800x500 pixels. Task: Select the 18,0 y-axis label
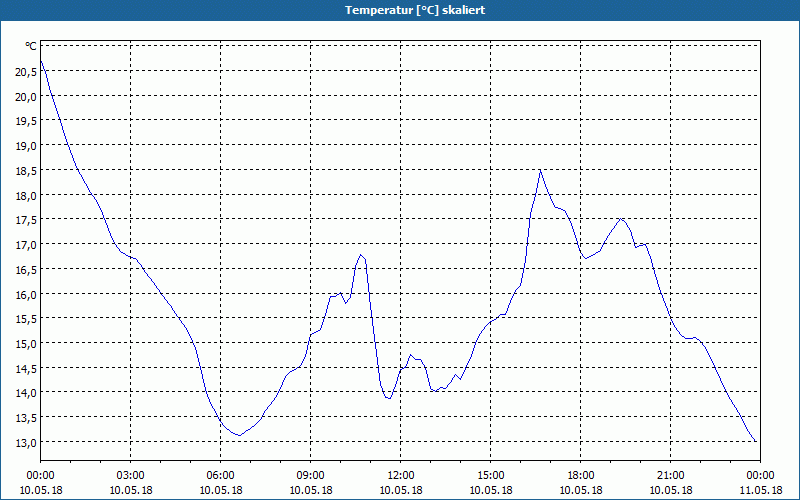click(26, 196)
